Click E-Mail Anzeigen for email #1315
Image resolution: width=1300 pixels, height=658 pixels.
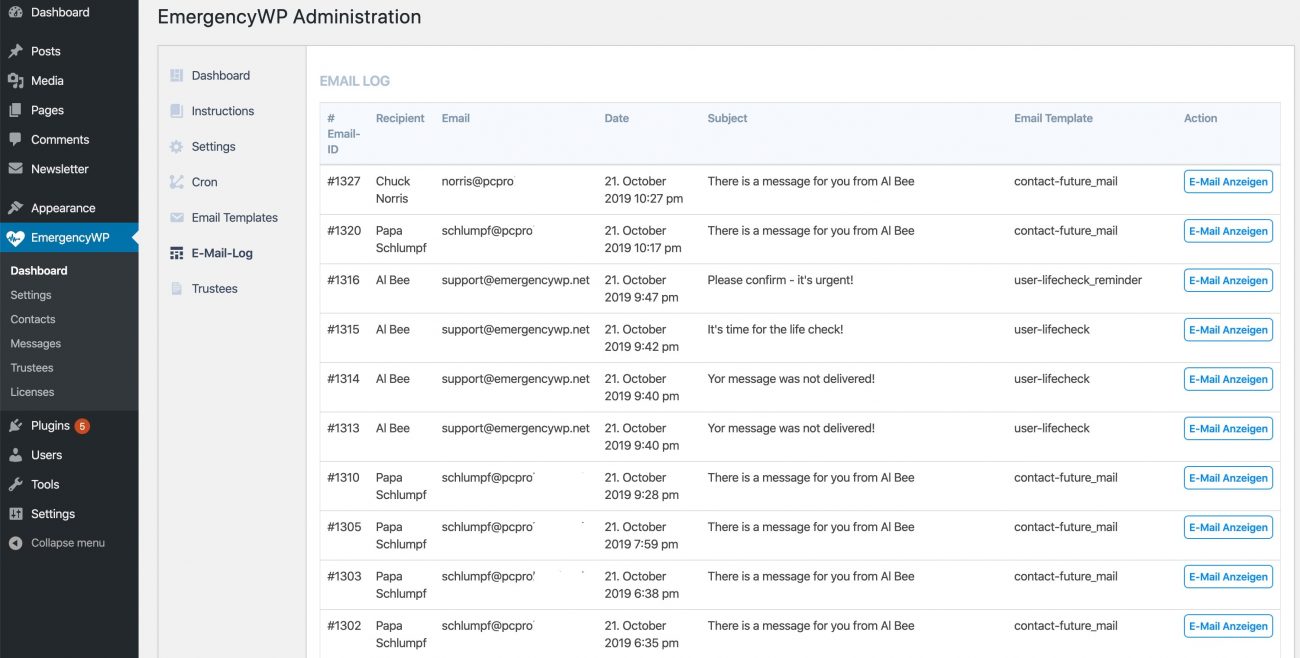click(1228, 330)
